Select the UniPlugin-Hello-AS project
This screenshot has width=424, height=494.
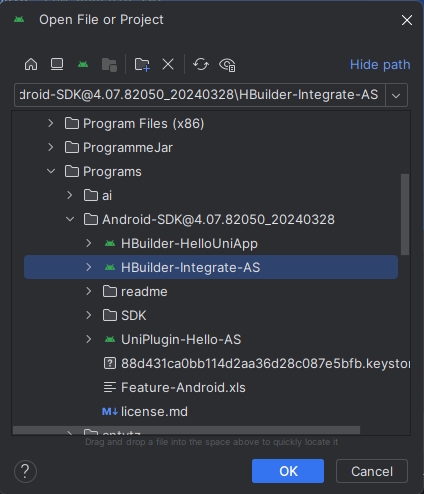click(211, 339)
